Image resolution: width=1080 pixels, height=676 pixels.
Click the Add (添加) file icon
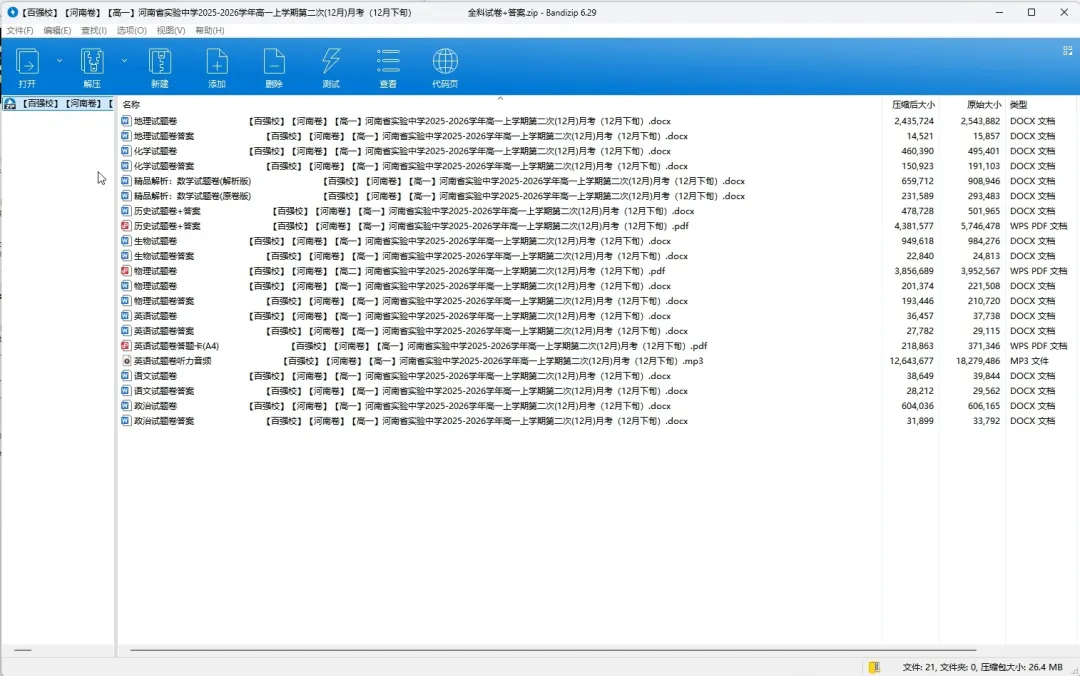(x=217, y=68)
